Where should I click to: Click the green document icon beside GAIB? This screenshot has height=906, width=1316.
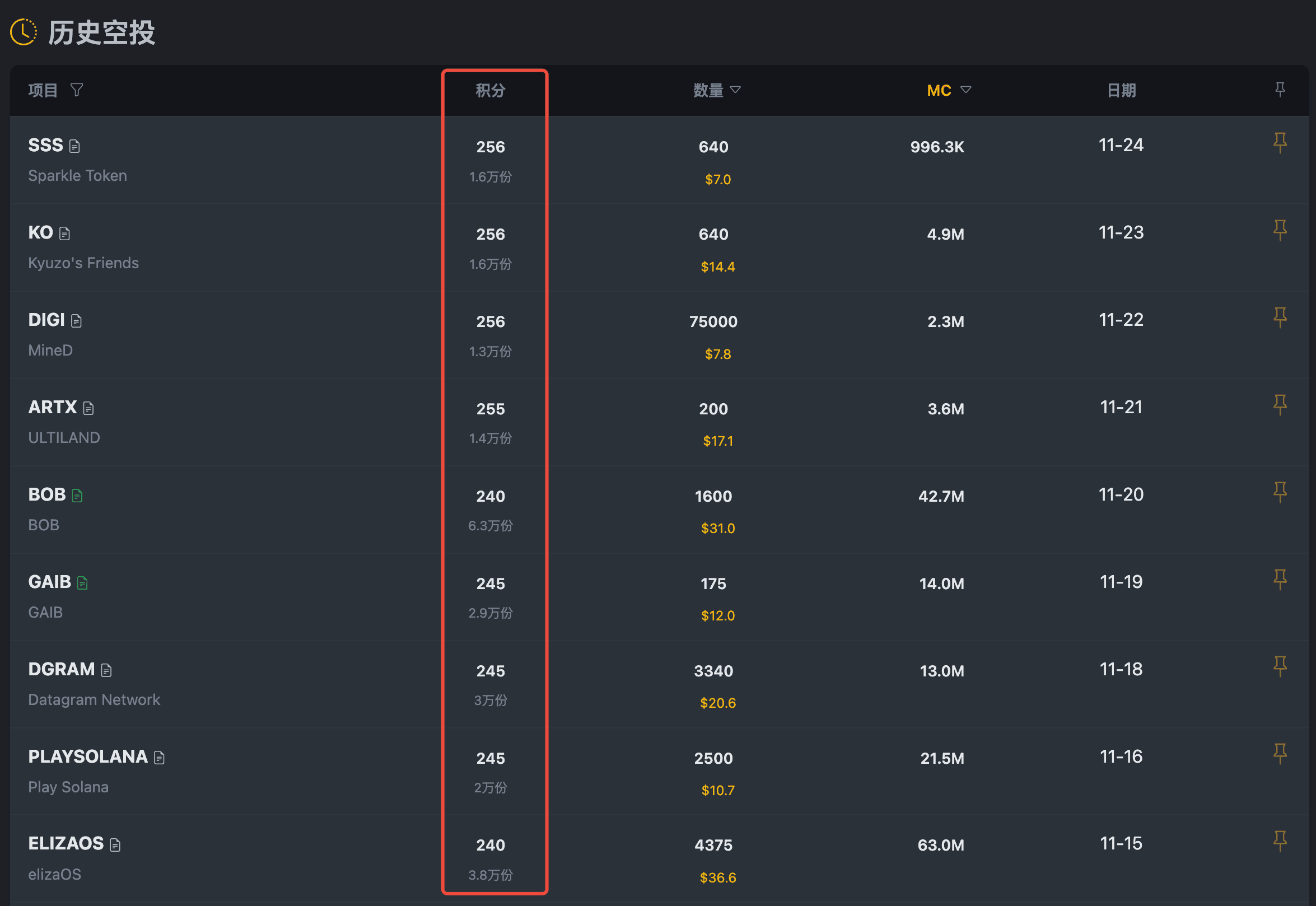tap(82, 583)
